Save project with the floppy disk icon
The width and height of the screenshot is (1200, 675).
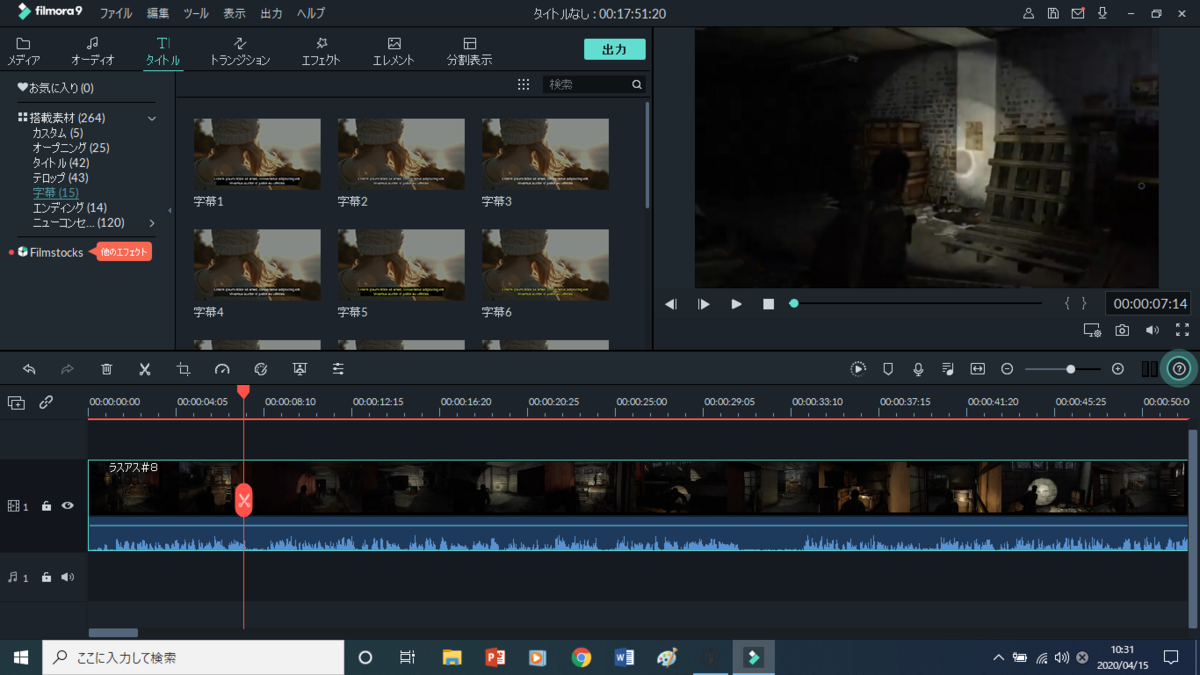(1053, 14)
